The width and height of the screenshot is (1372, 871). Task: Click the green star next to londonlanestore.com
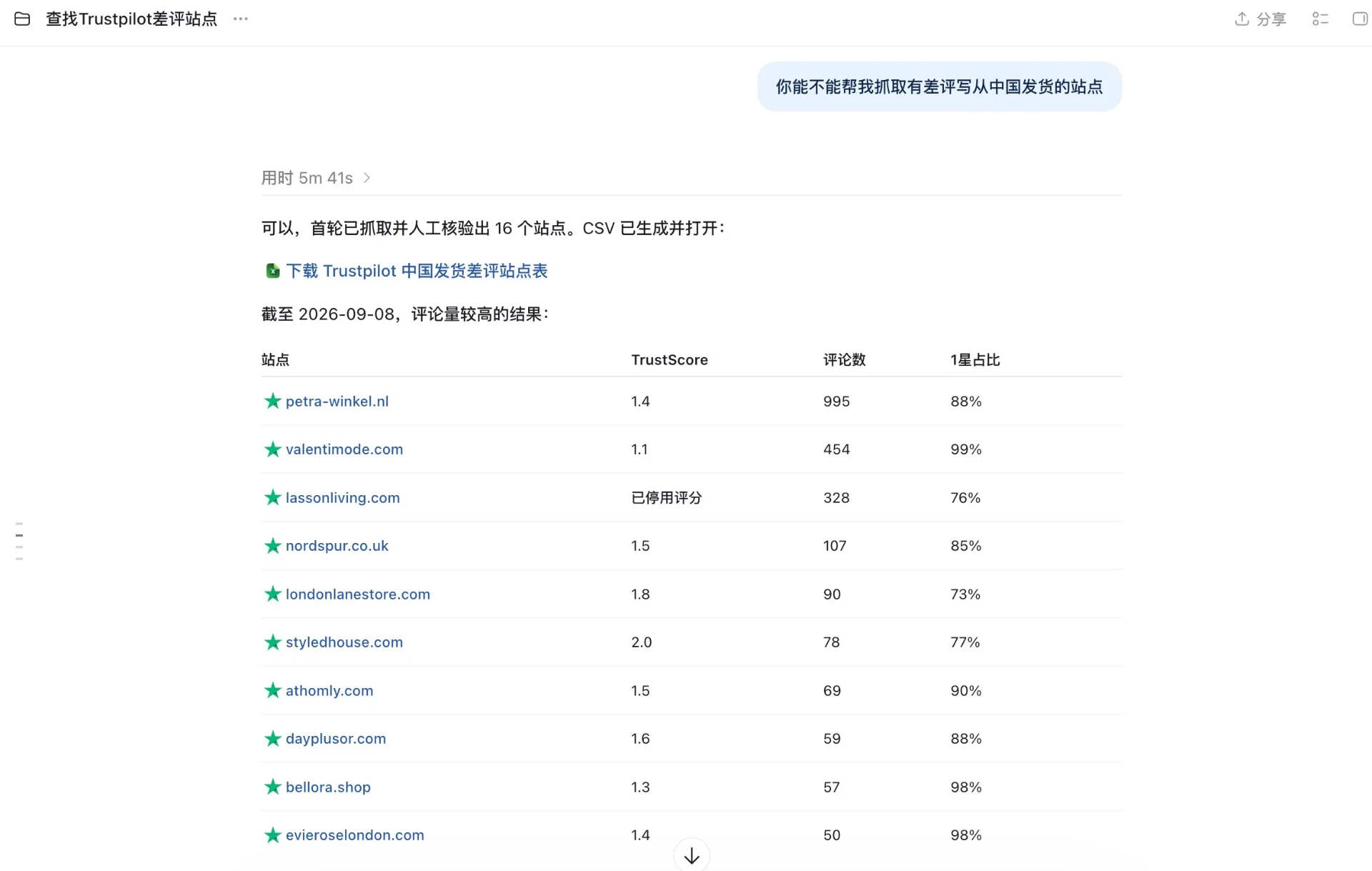coord(272,594)
